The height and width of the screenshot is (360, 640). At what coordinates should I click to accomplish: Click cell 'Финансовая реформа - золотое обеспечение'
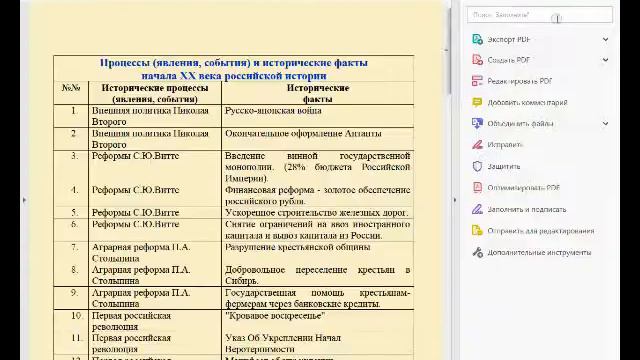click(x=318, y=195)
